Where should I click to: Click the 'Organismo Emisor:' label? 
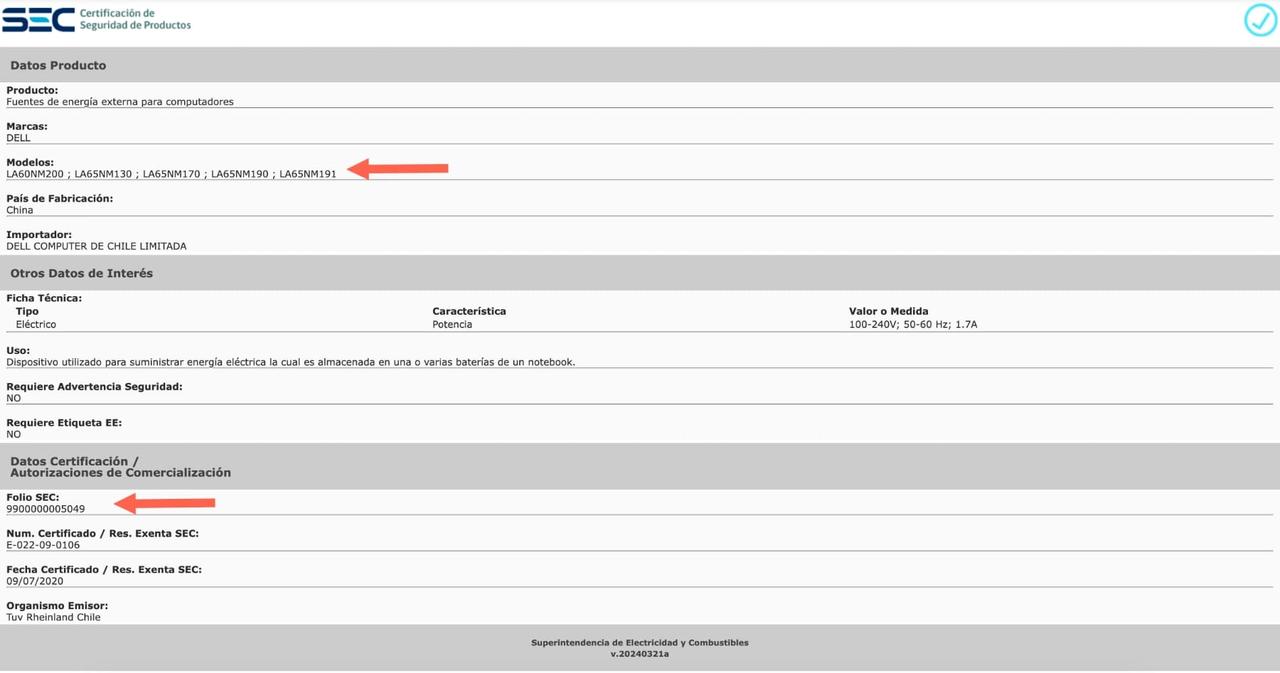click(57, 605)
